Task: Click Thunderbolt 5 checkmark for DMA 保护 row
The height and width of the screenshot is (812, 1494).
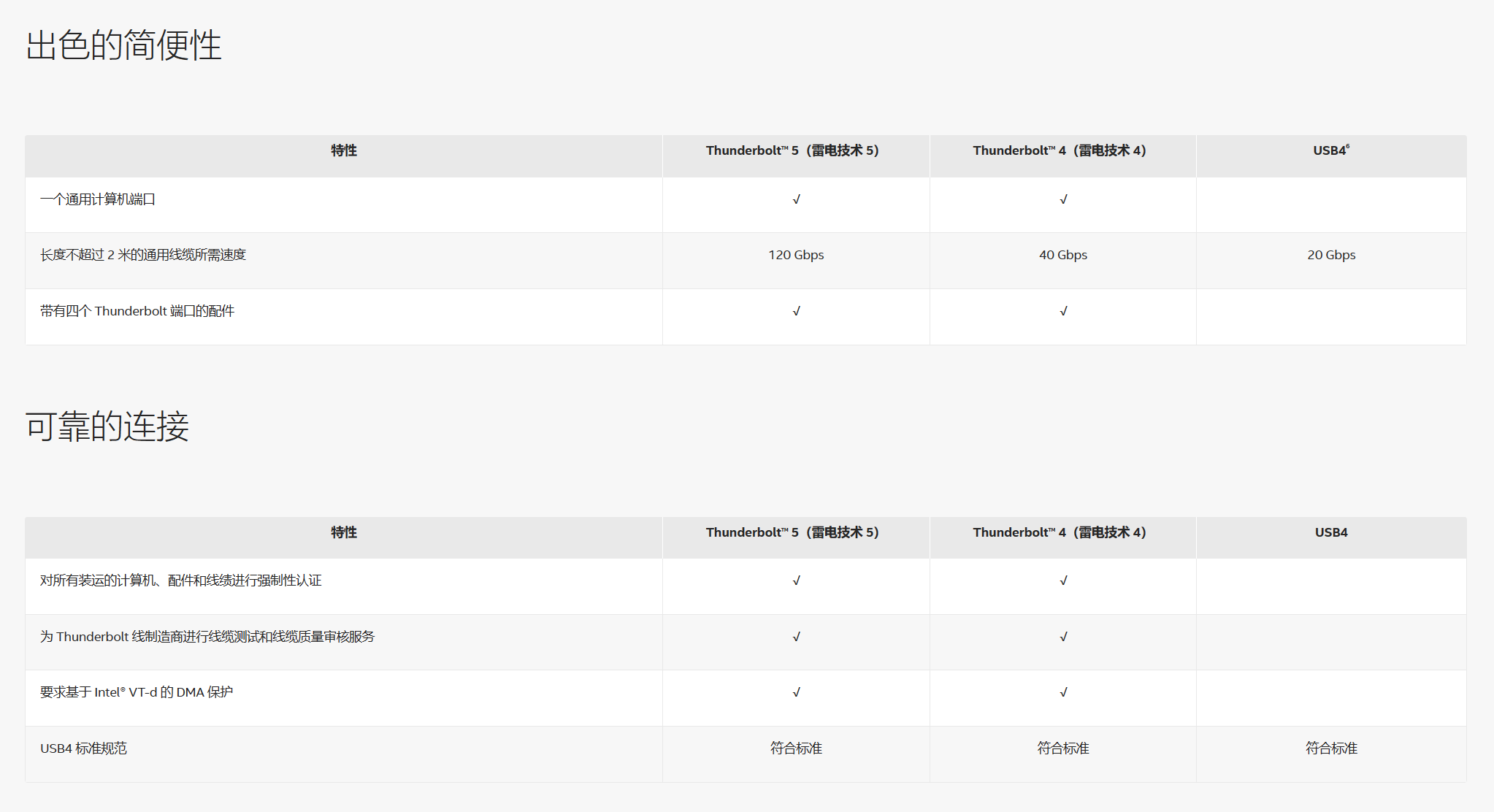Action: click(796, 692)
